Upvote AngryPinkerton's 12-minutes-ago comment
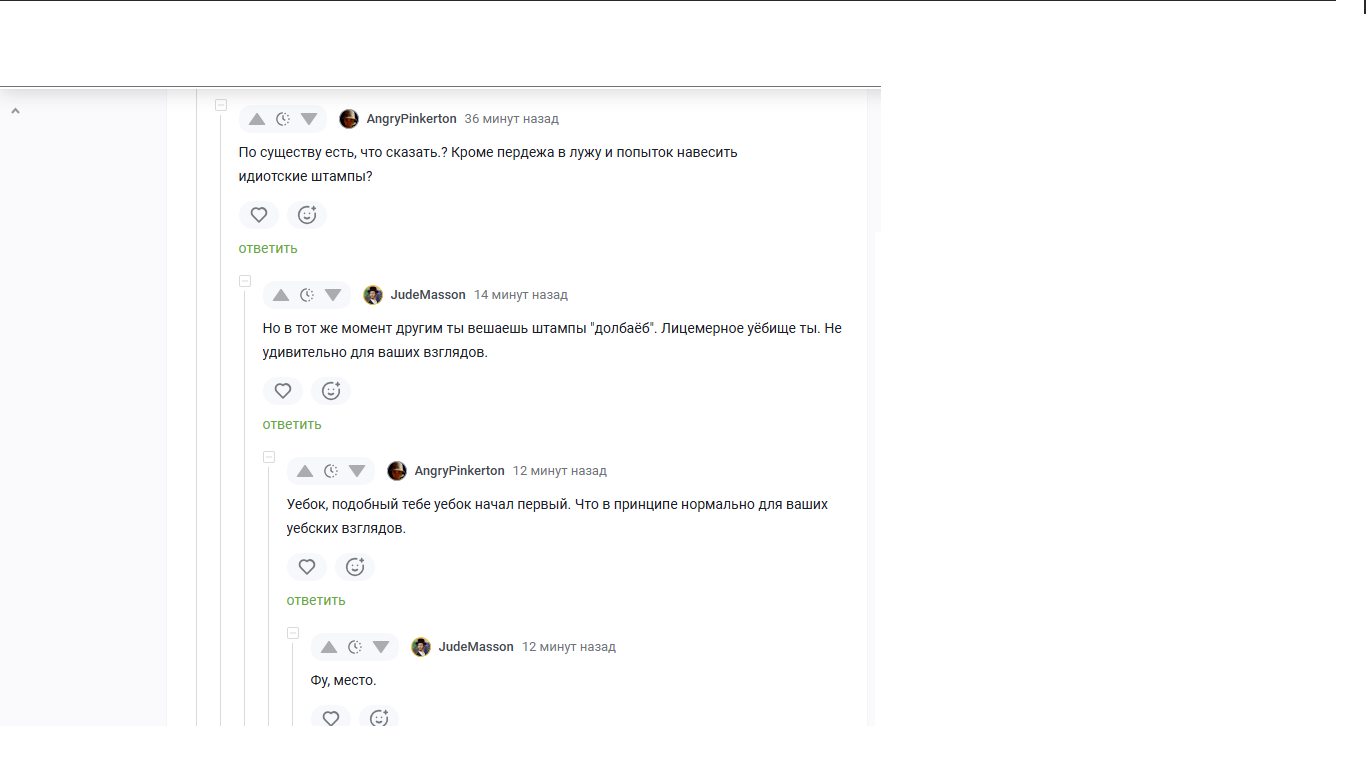Image resolution: width=1366 pixels, height=768 pixels. point(305,471)
